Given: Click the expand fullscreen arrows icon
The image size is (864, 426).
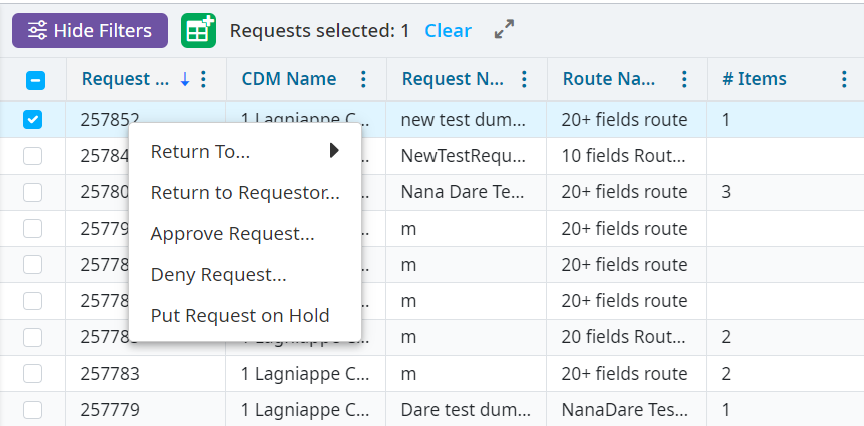Looking at the screenshot, I should [x=504, y=31].
